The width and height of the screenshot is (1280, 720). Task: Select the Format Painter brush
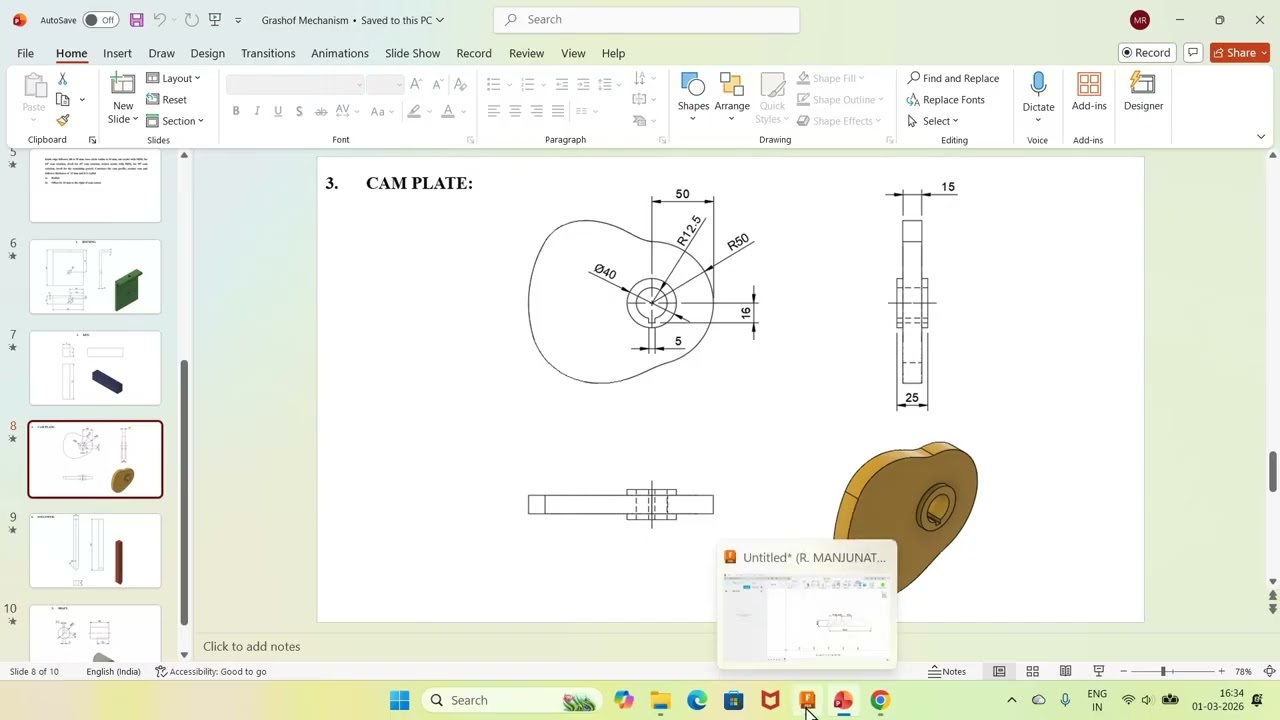62,120
